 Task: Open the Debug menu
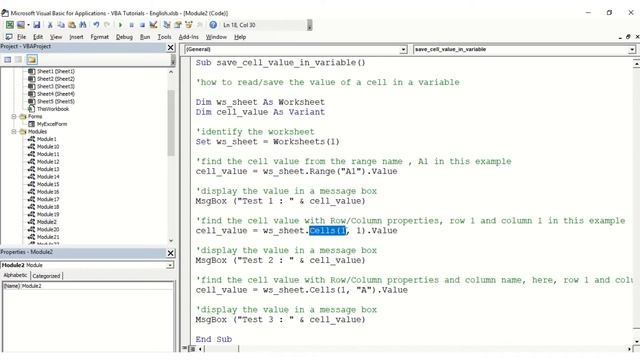pos(124,37)
